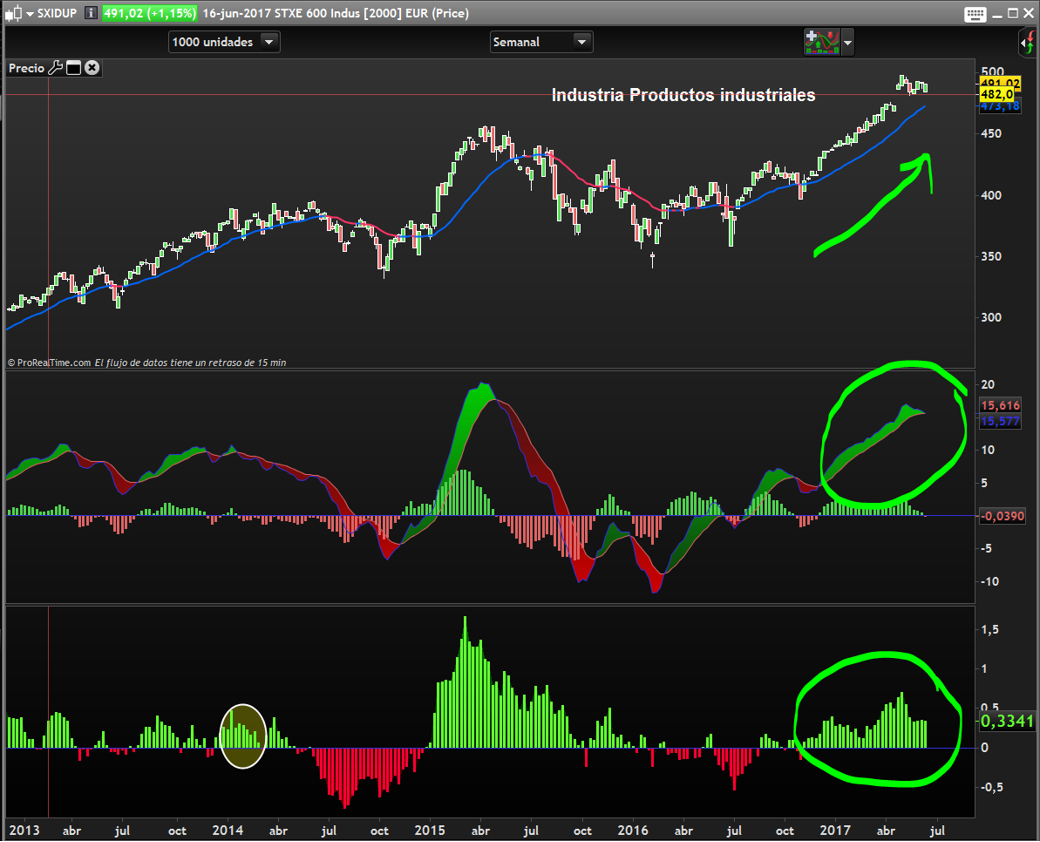Click the -0,0390 histogram value label
Screen dimensions: 1040x842
[x=1002, y=516]
